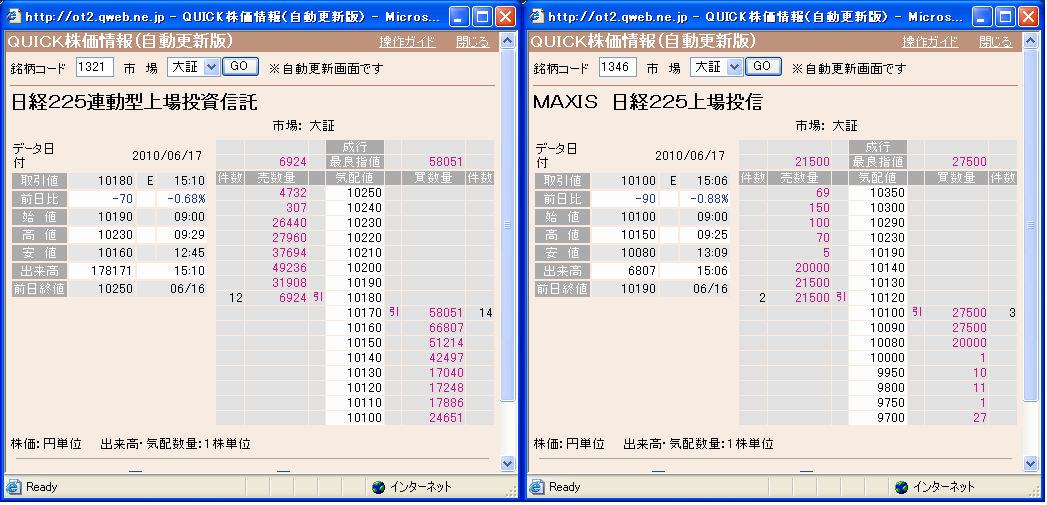Open 操作ガイド link in the left window
The width and height of the screenshot is (1047, 505).
click(407, 42)
